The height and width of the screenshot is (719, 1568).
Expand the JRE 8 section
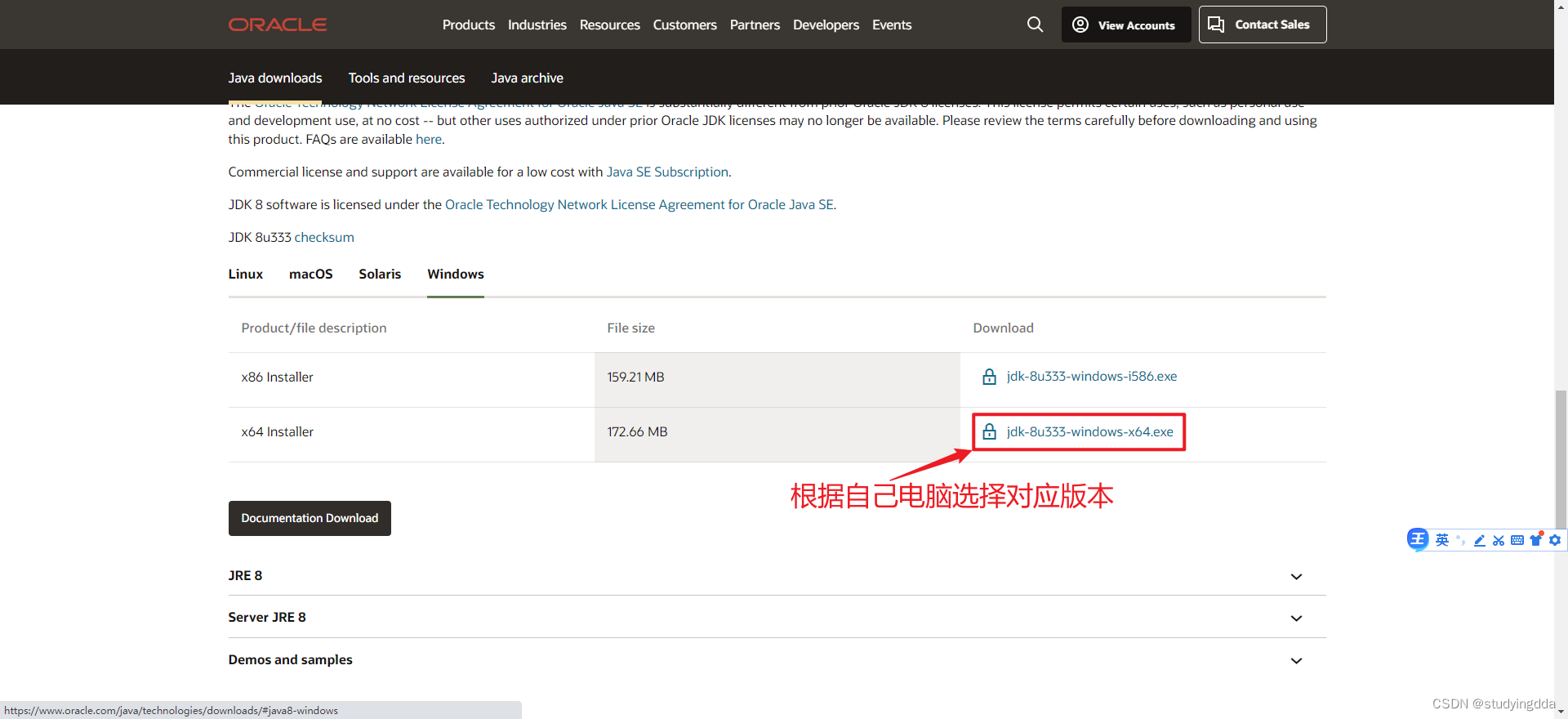[x=777, y=575]
